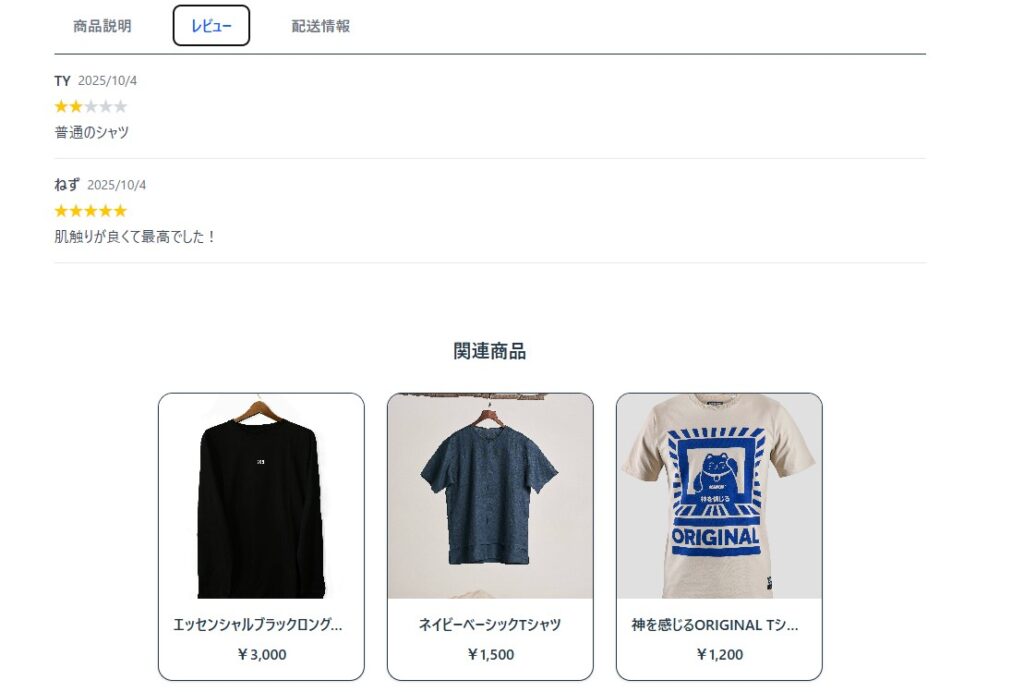Click the five-star rating of ねず's review
Viewport: 1024px width, 692px height.
click(91, 211)
